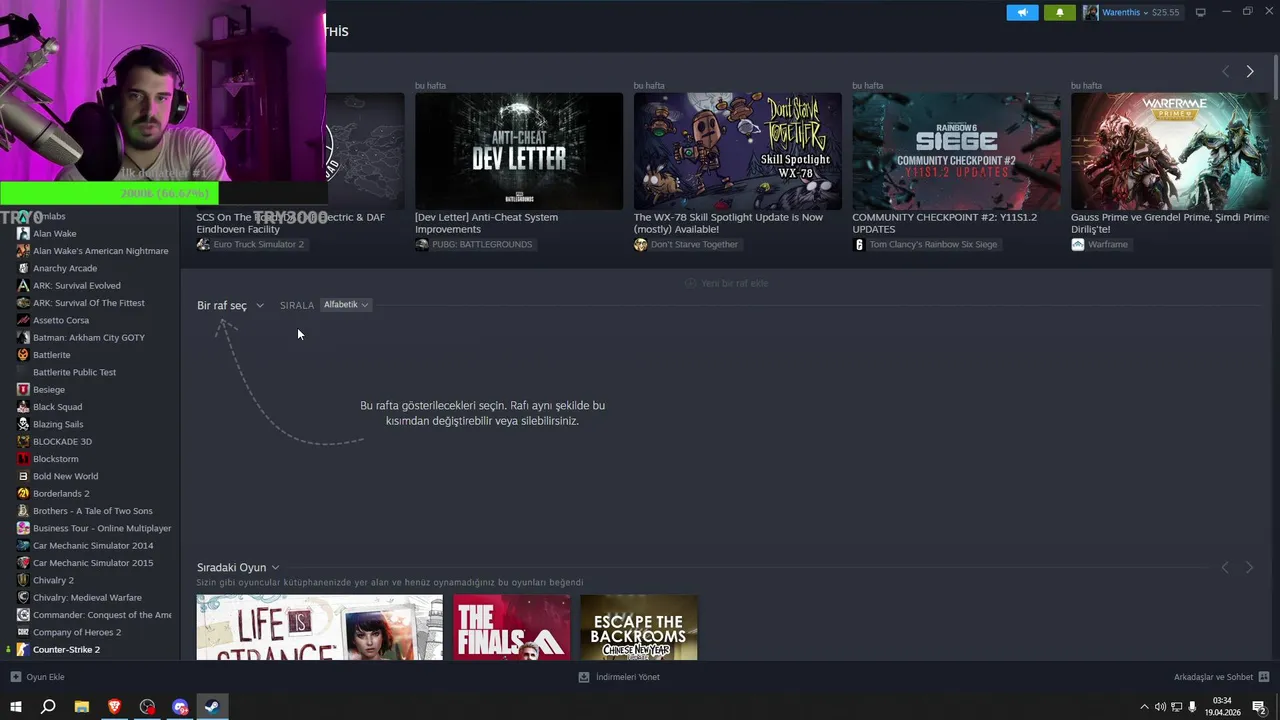Switch to Big Picture mode icon

1201,12
